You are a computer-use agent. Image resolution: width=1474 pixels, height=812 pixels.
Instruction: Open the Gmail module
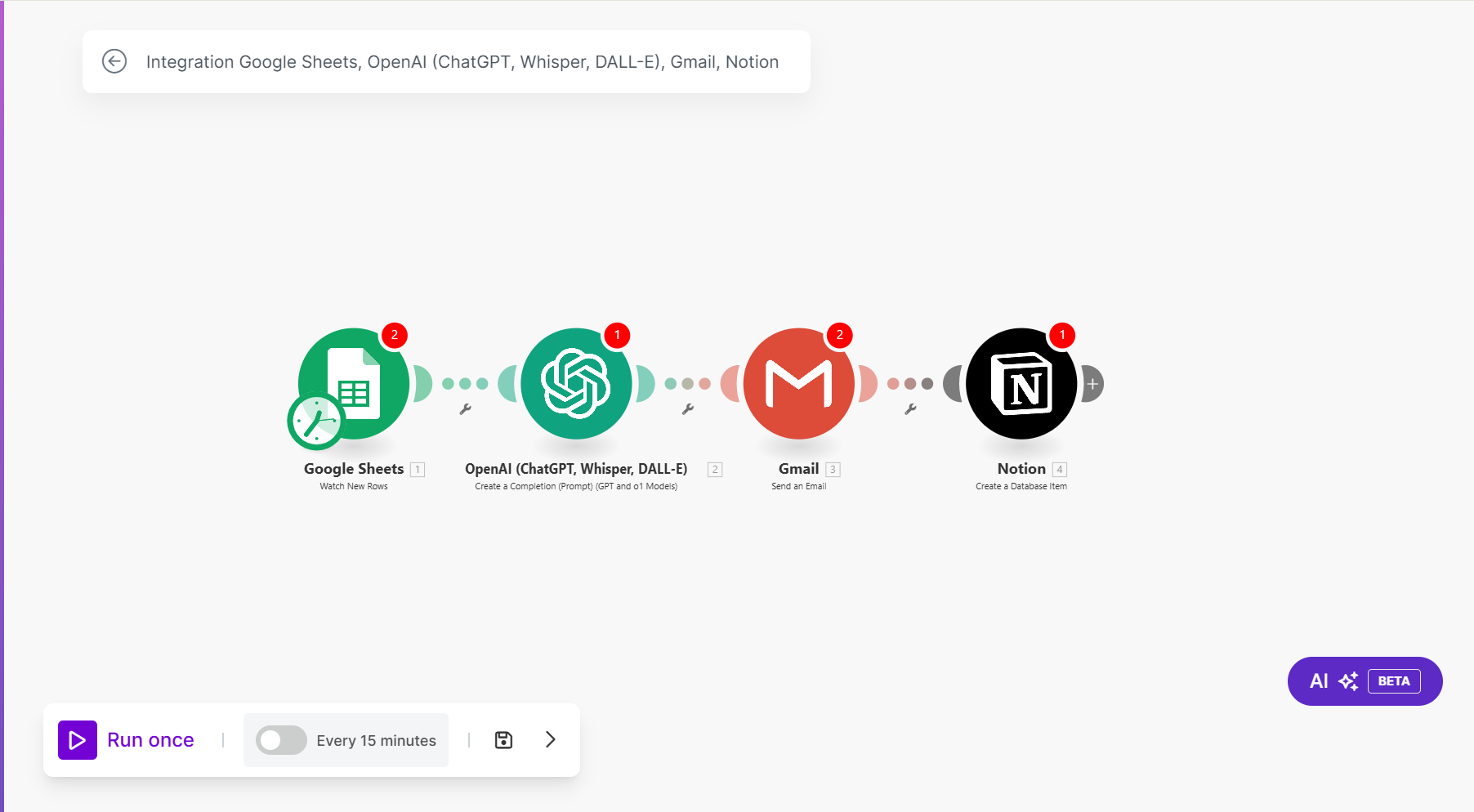(799, 383)
